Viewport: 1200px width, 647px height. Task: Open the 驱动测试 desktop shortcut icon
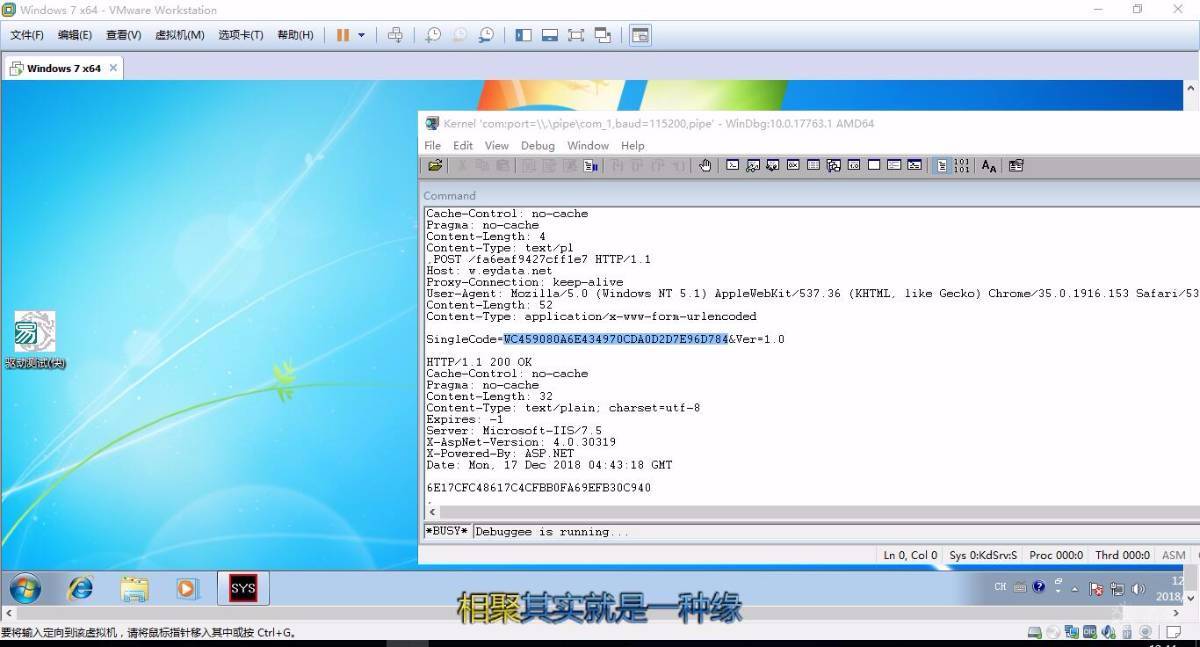coord(35,340)
